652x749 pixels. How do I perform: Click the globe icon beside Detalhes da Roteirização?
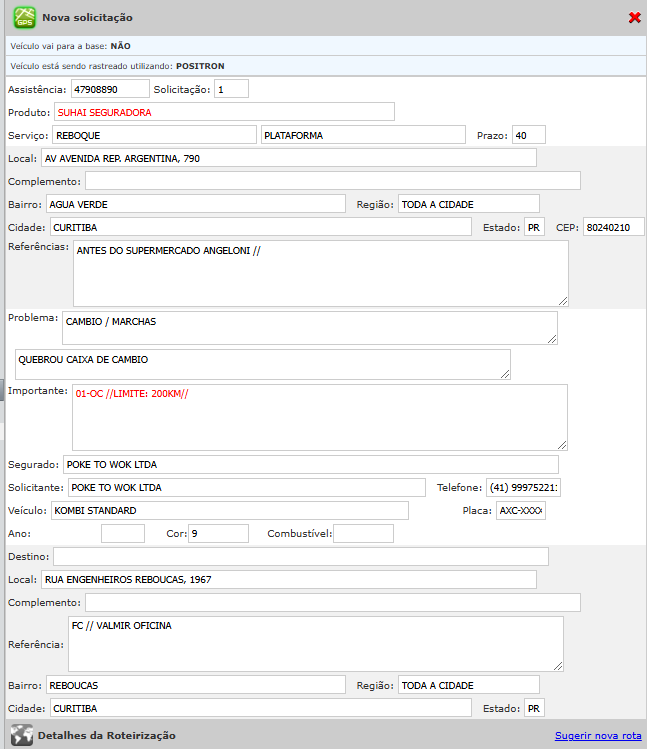click(x=22, y=735)
